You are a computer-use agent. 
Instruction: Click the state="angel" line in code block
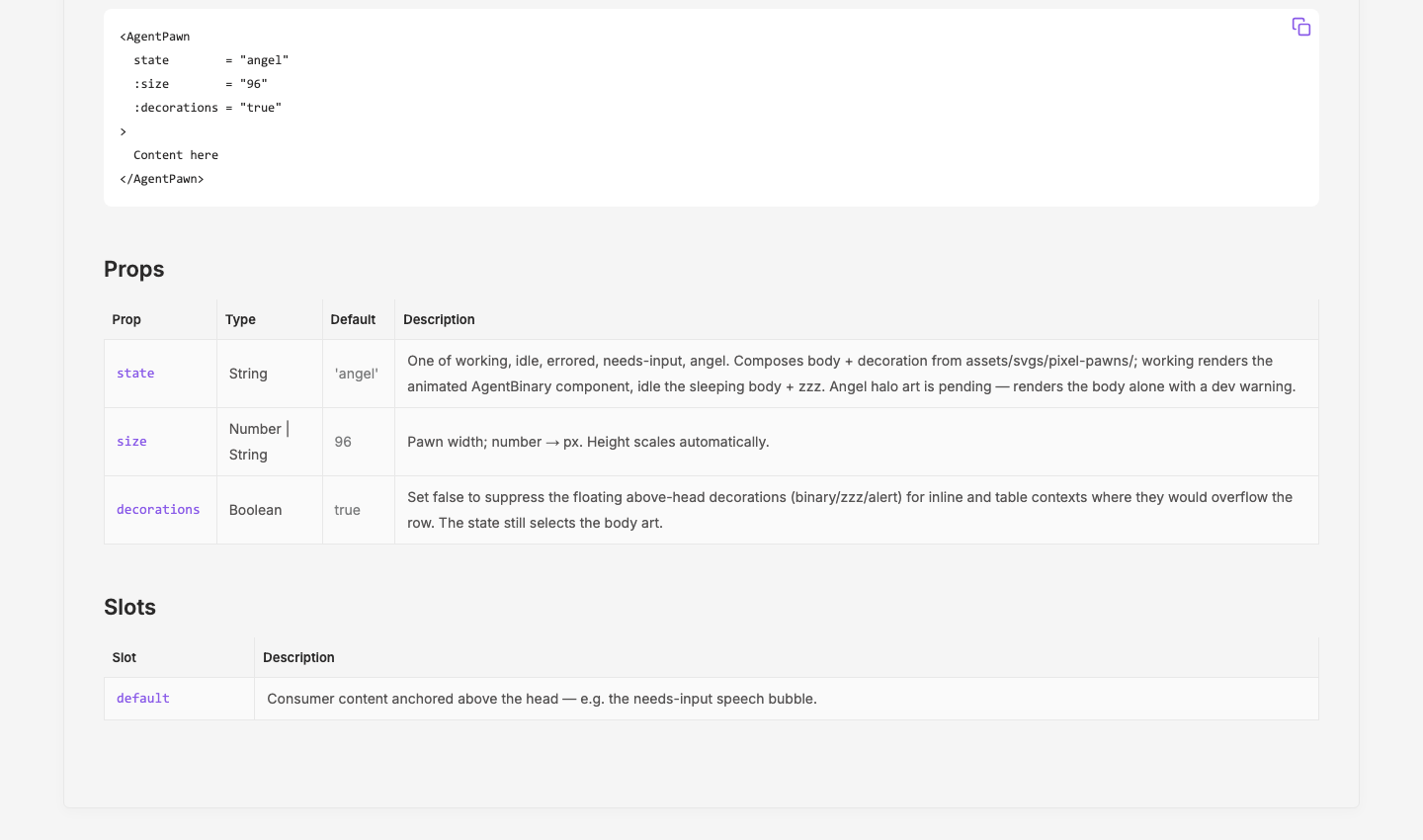point(211,60)
